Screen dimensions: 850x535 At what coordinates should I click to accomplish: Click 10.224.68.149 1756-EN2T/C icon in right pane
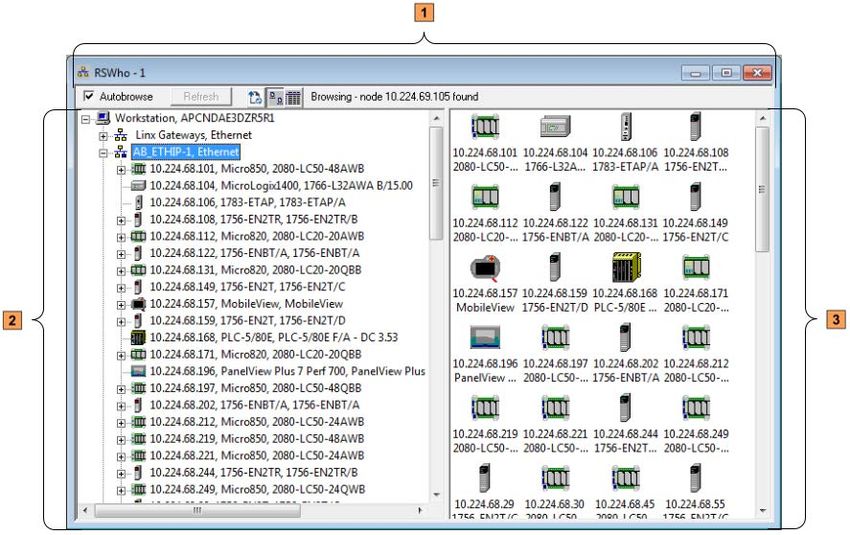(696, 197)
